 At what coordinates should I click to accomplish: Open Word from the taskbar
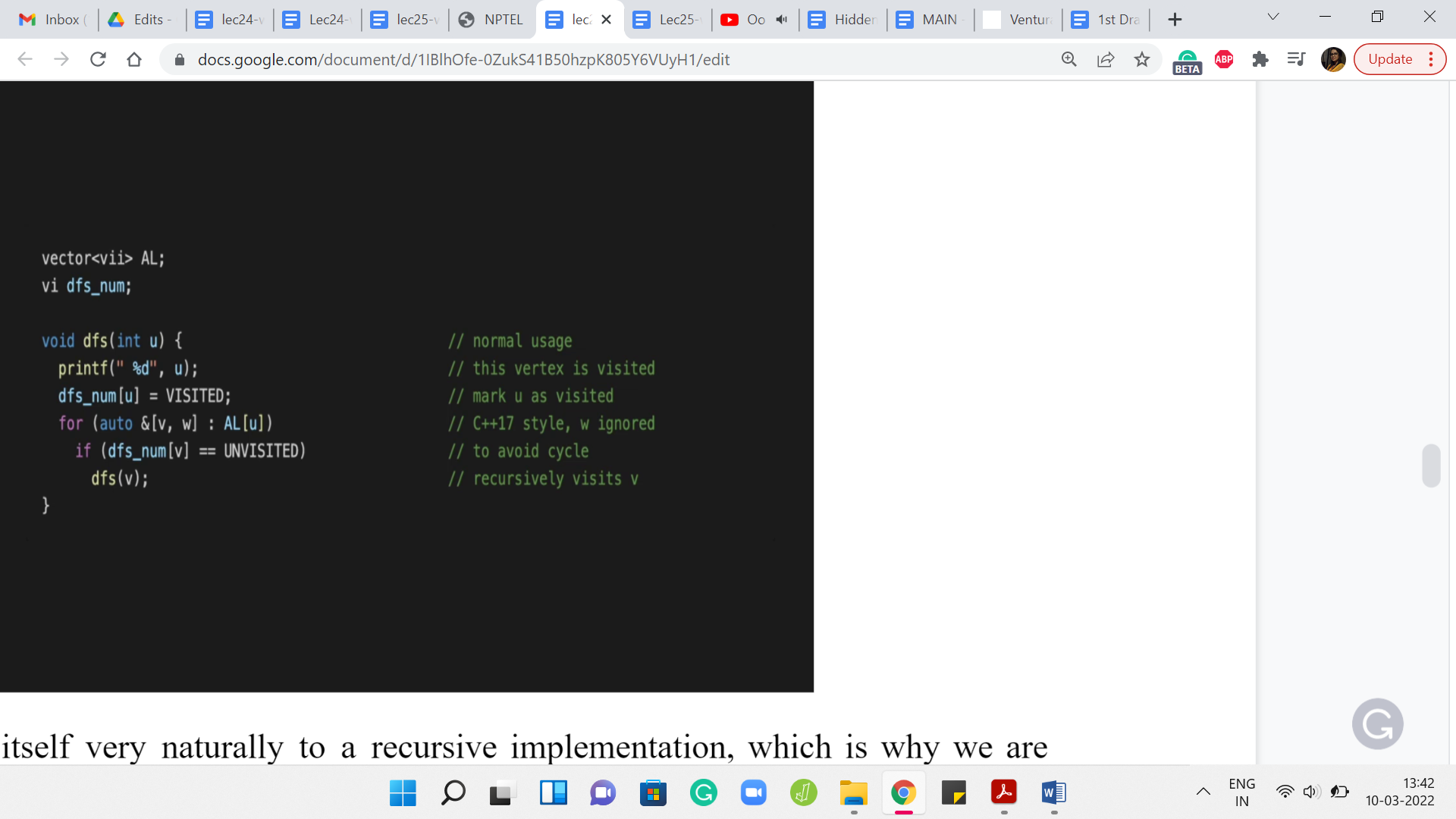(1053, 792)
